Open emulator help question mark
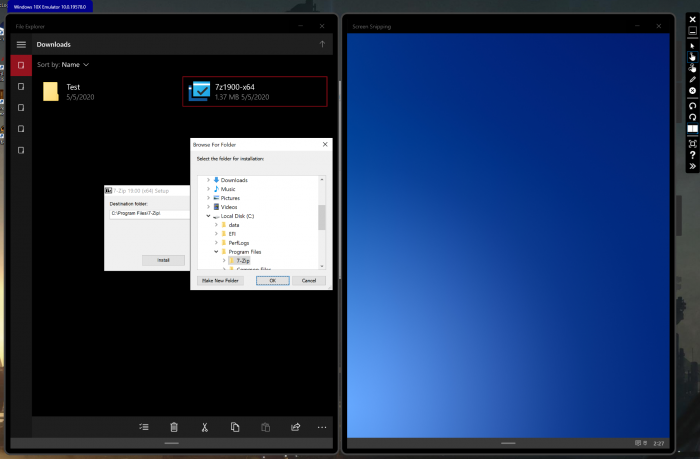This screenshot has width=700, height=459. [x=692, y=155]
